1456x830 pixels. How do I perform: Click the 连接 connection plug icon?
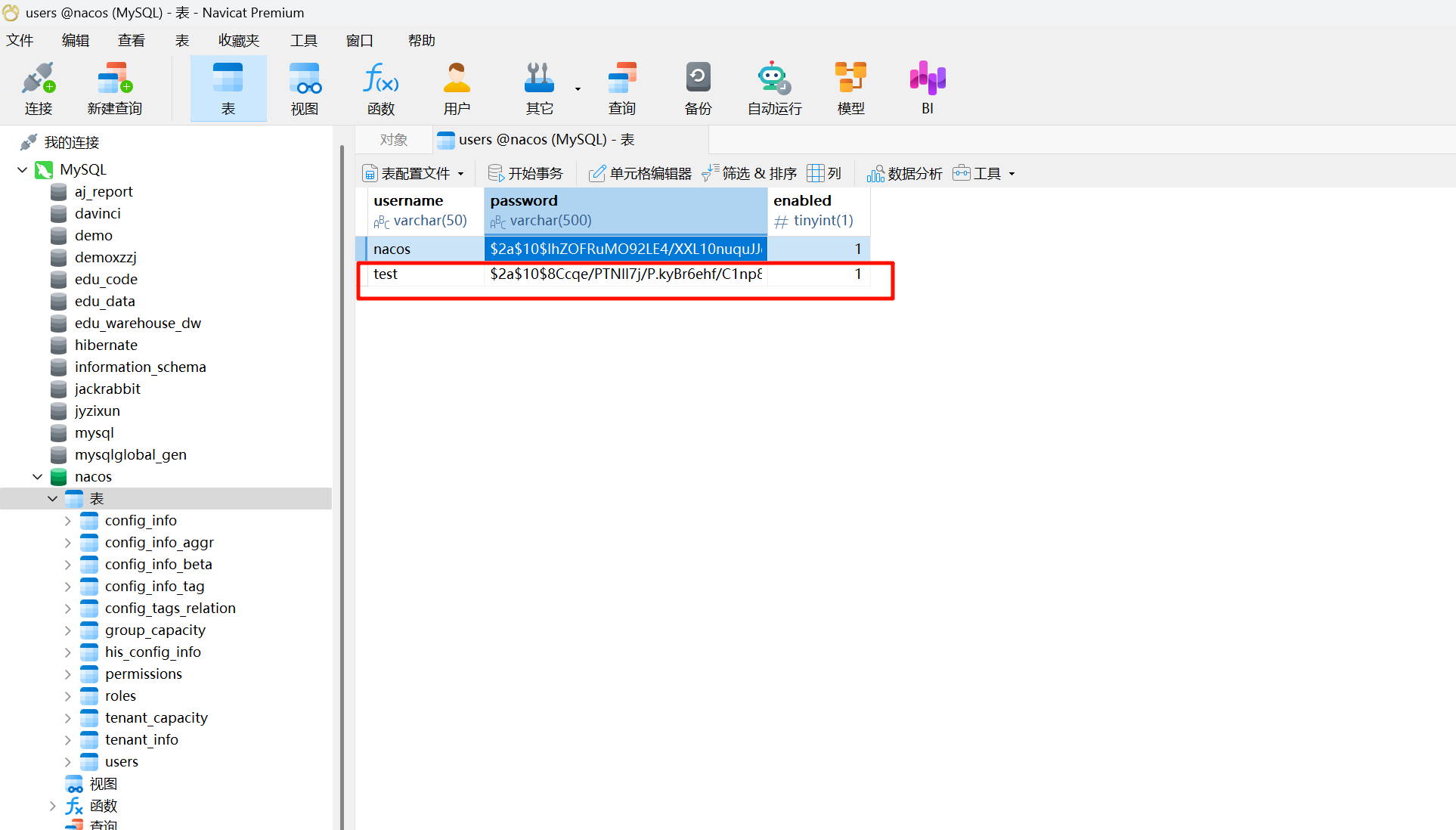pos(38,79)
